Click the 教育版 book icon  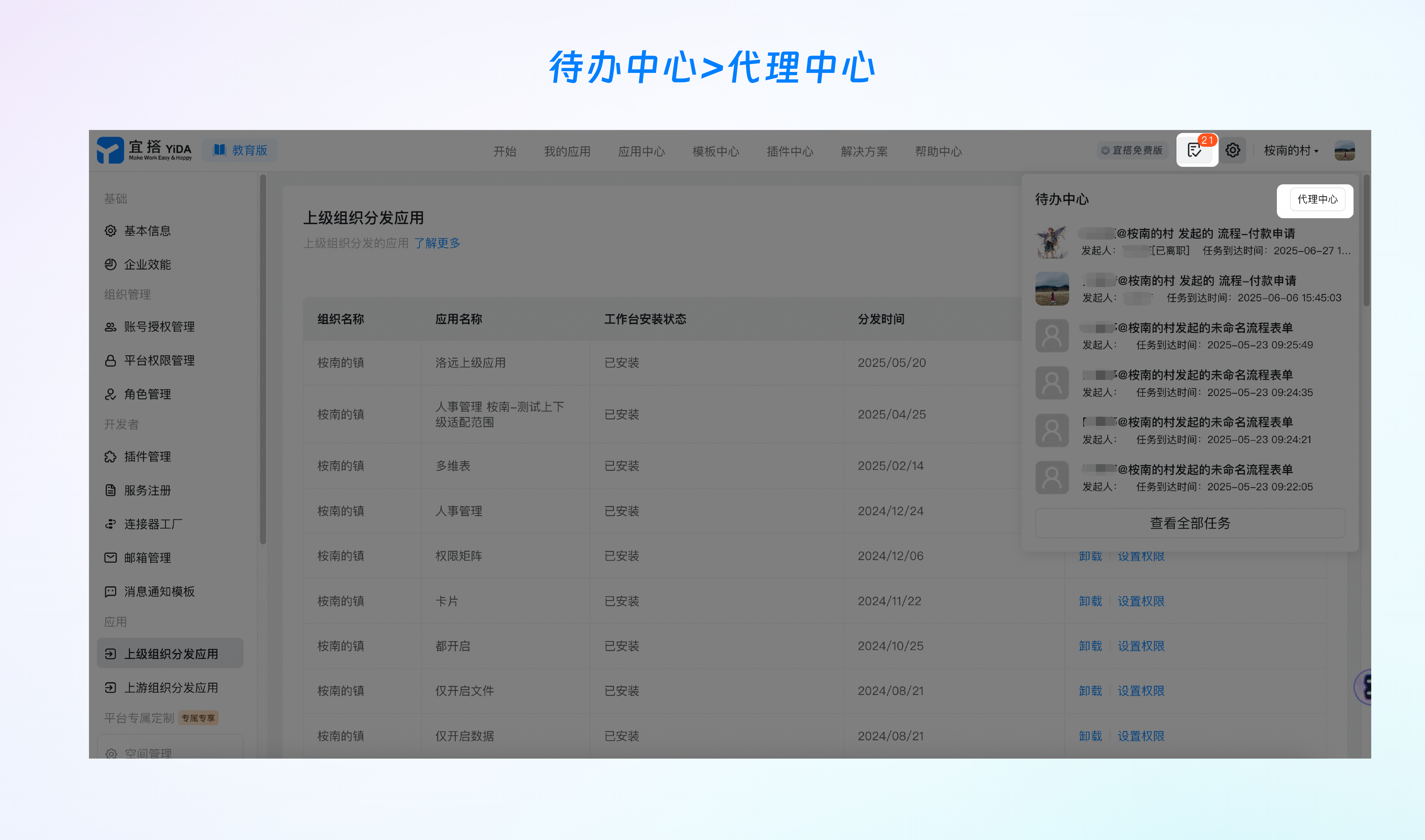(x=219, y=150)
